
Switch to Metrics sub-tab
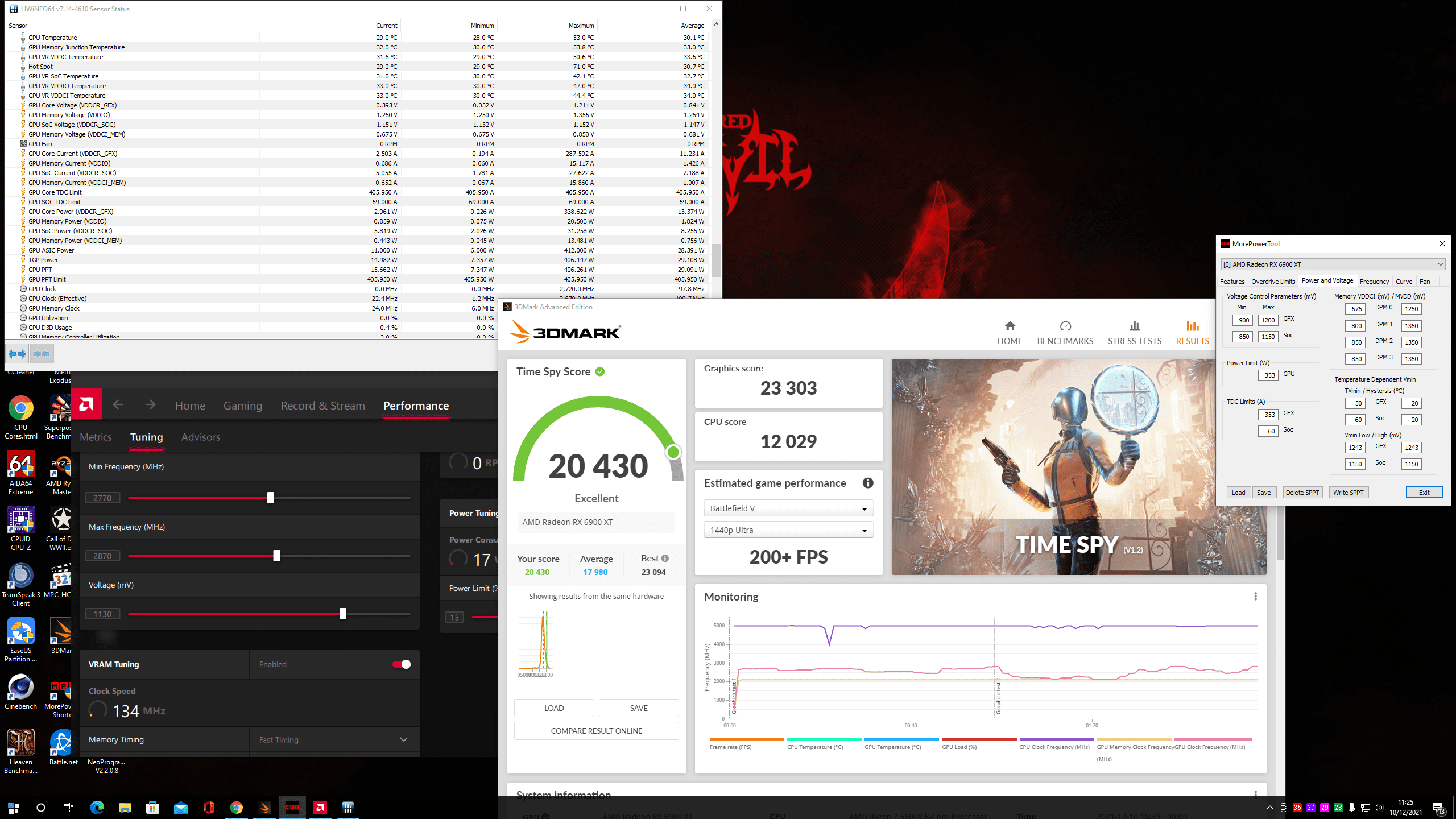(96, 437)
